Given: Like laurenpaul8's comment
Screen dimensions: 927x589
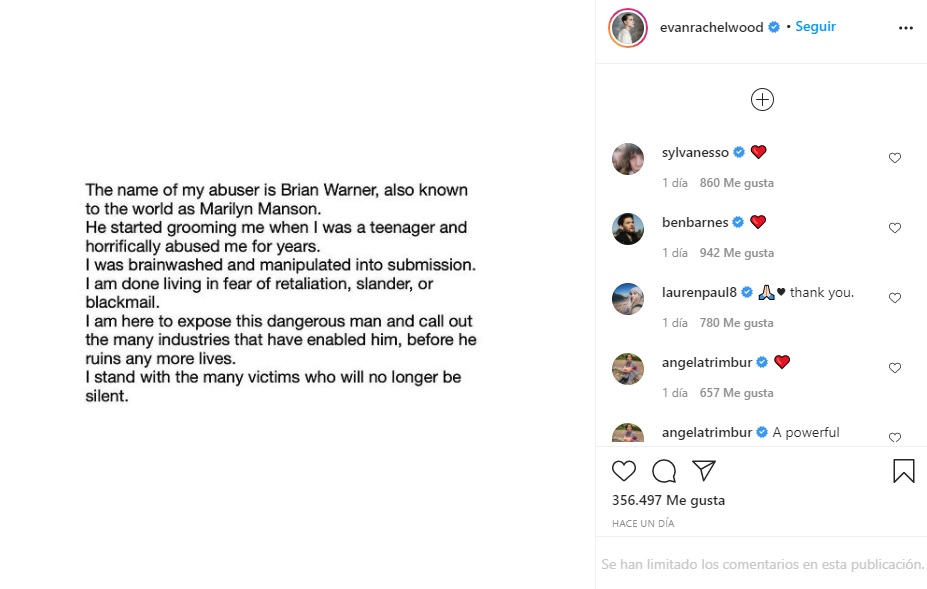Looking at the screenshot, I should point(895,298).
